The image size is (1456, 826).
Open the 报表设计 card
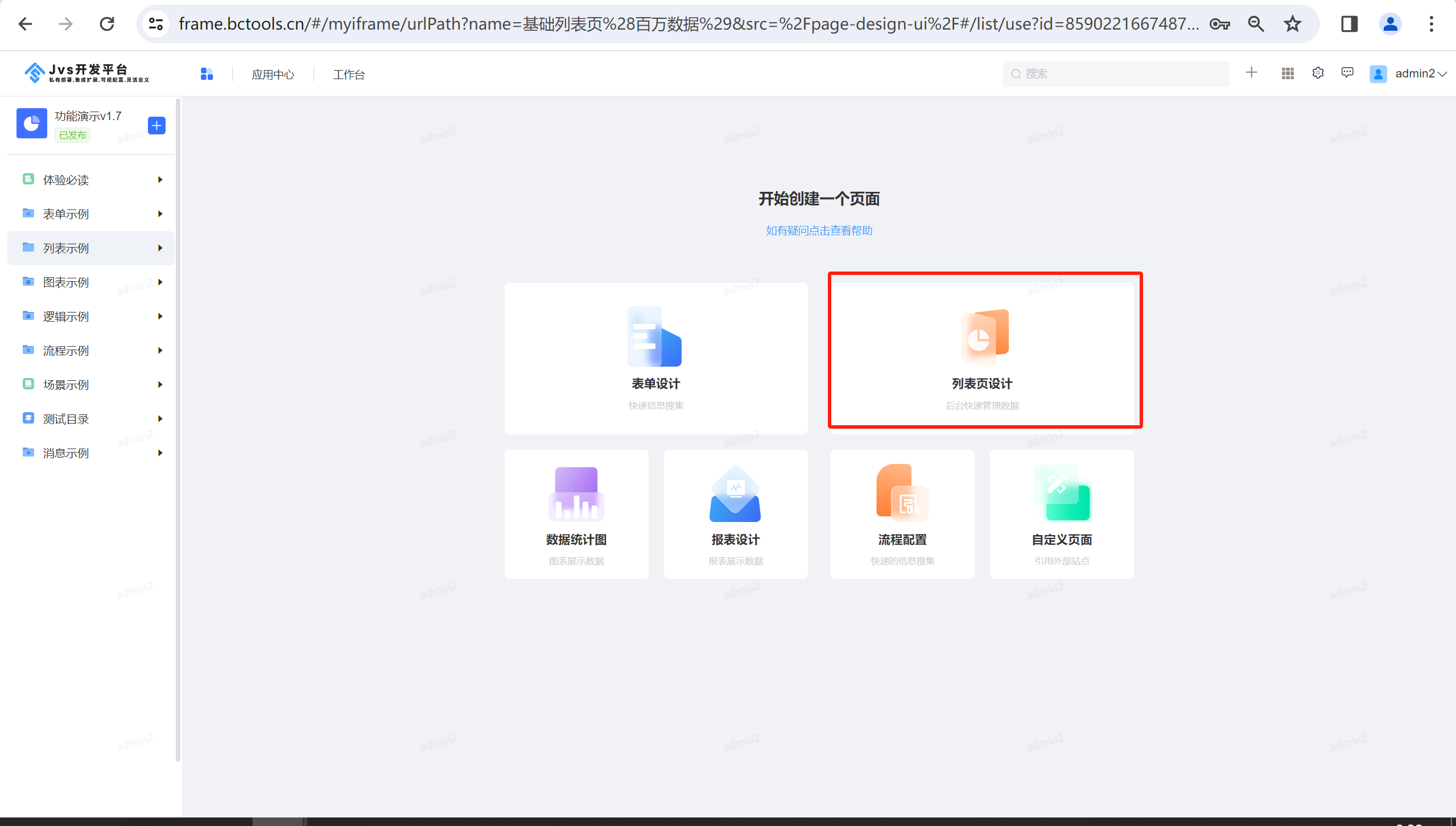pos(735,514)
